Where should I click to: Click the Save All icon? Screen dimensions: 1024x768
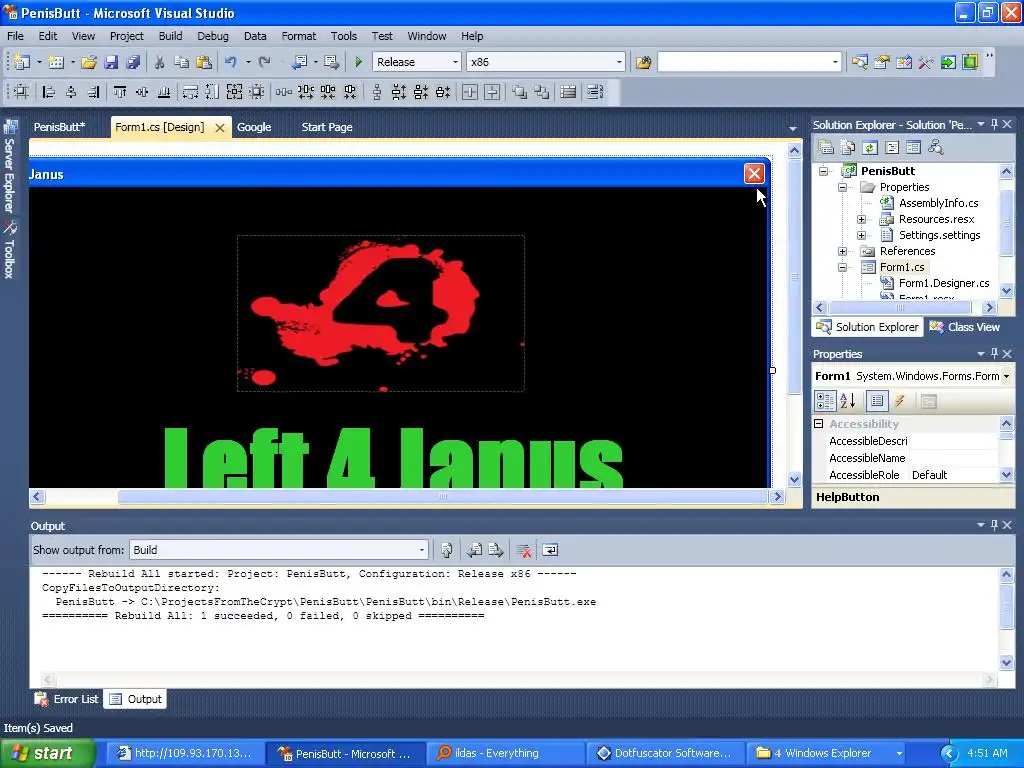(133, 62)
